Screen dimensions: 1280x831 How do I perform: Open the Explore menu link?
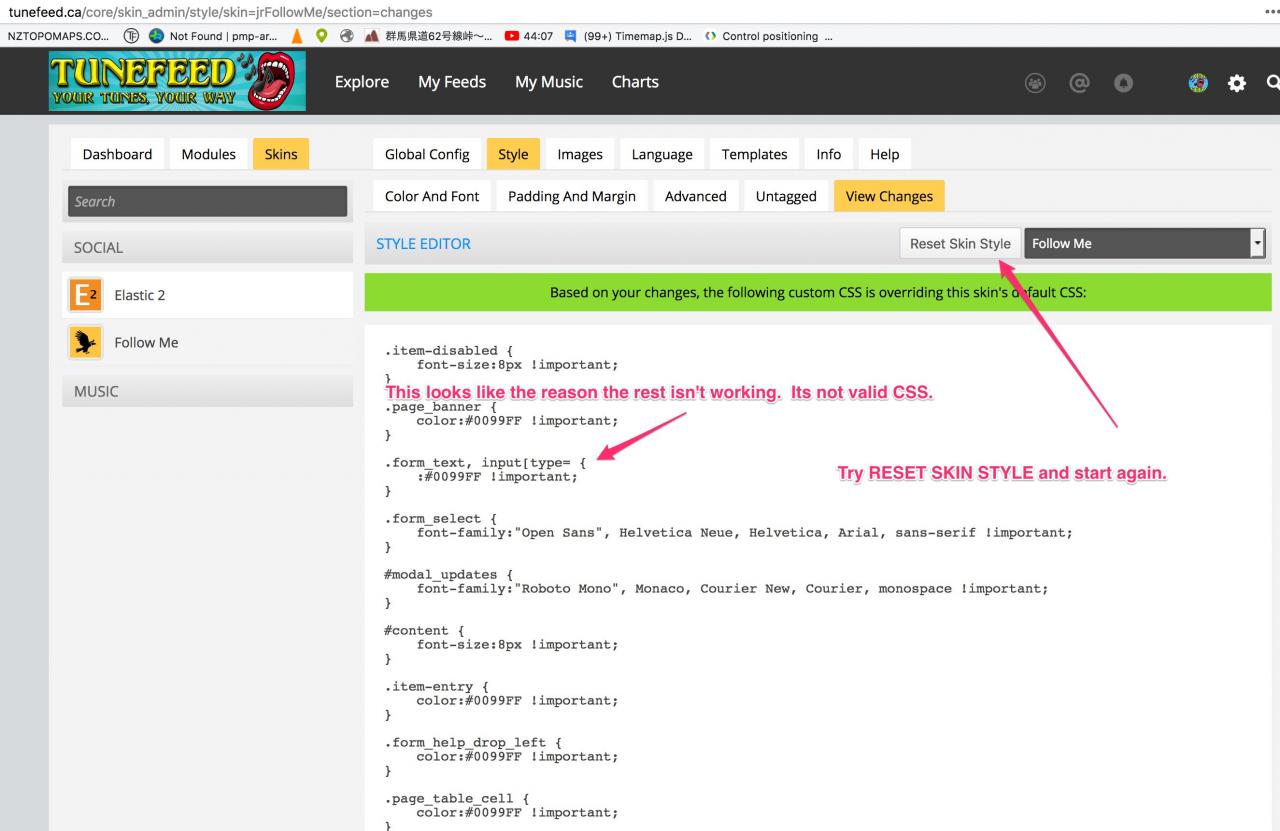tap(362, 82)
